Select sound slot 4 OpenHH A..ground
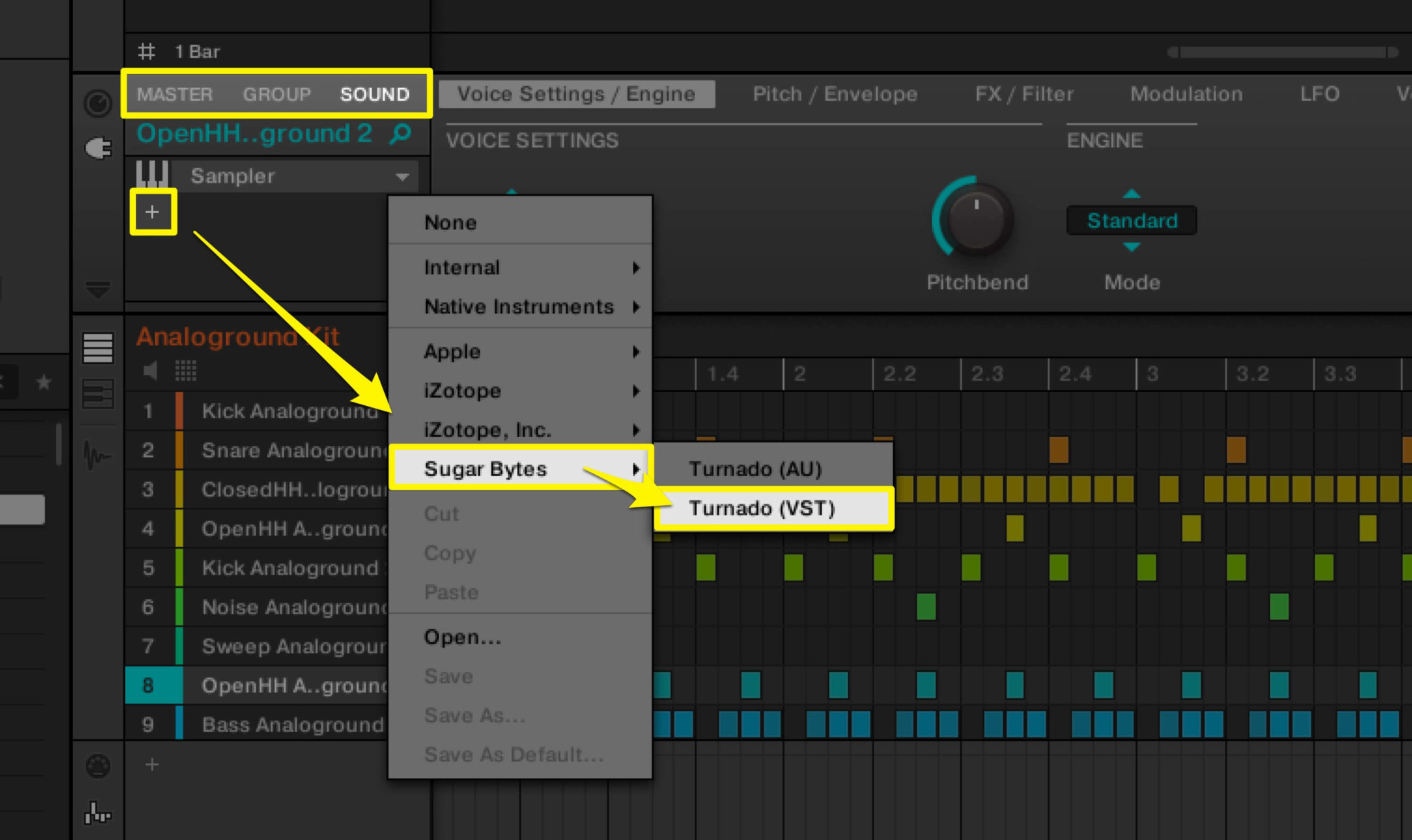This screenshot has width=1412, height=840. pyautogui.click(x=256, y=529)
